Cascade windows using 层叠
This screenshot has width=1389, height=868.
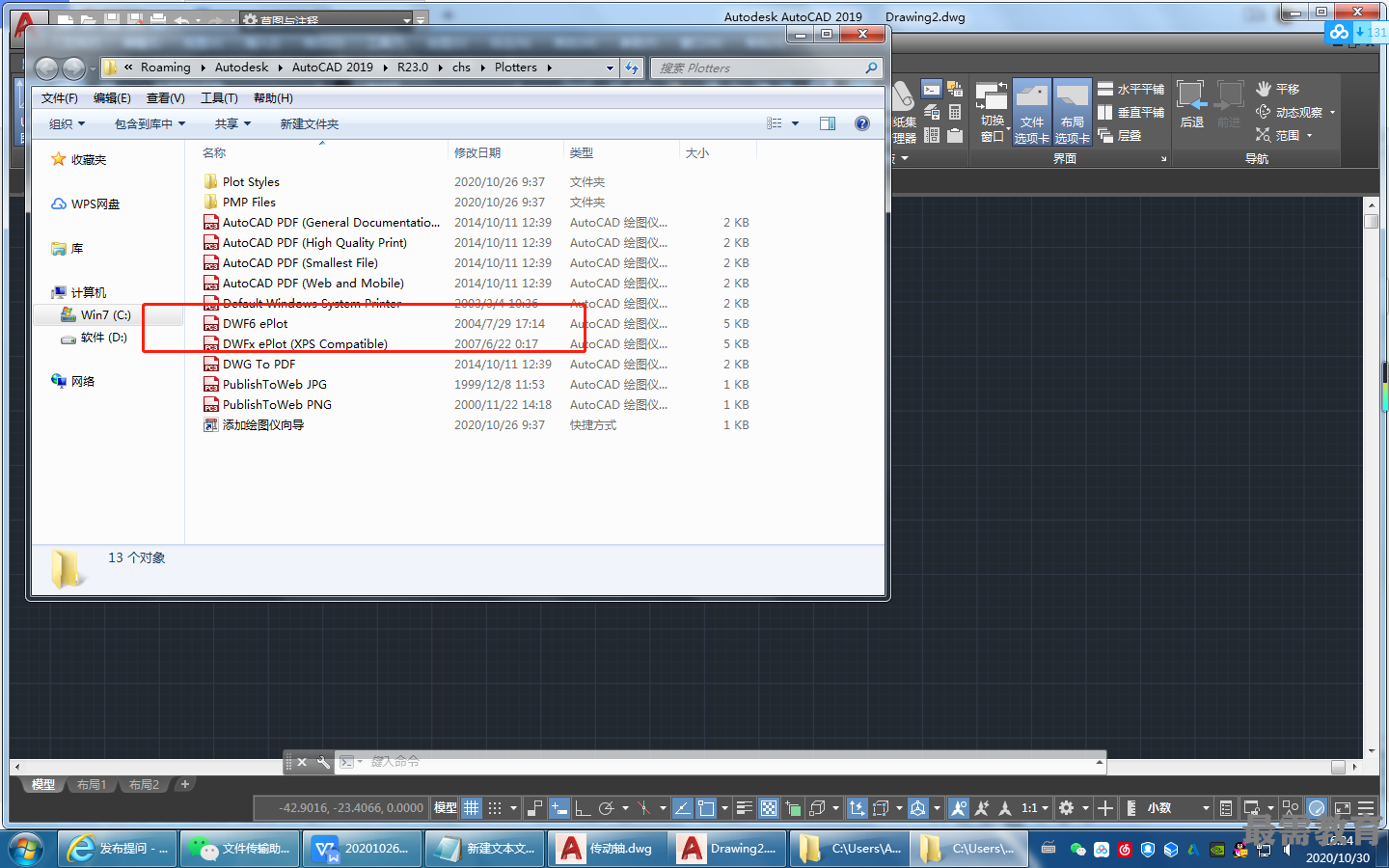click(x=1119, y=135)
